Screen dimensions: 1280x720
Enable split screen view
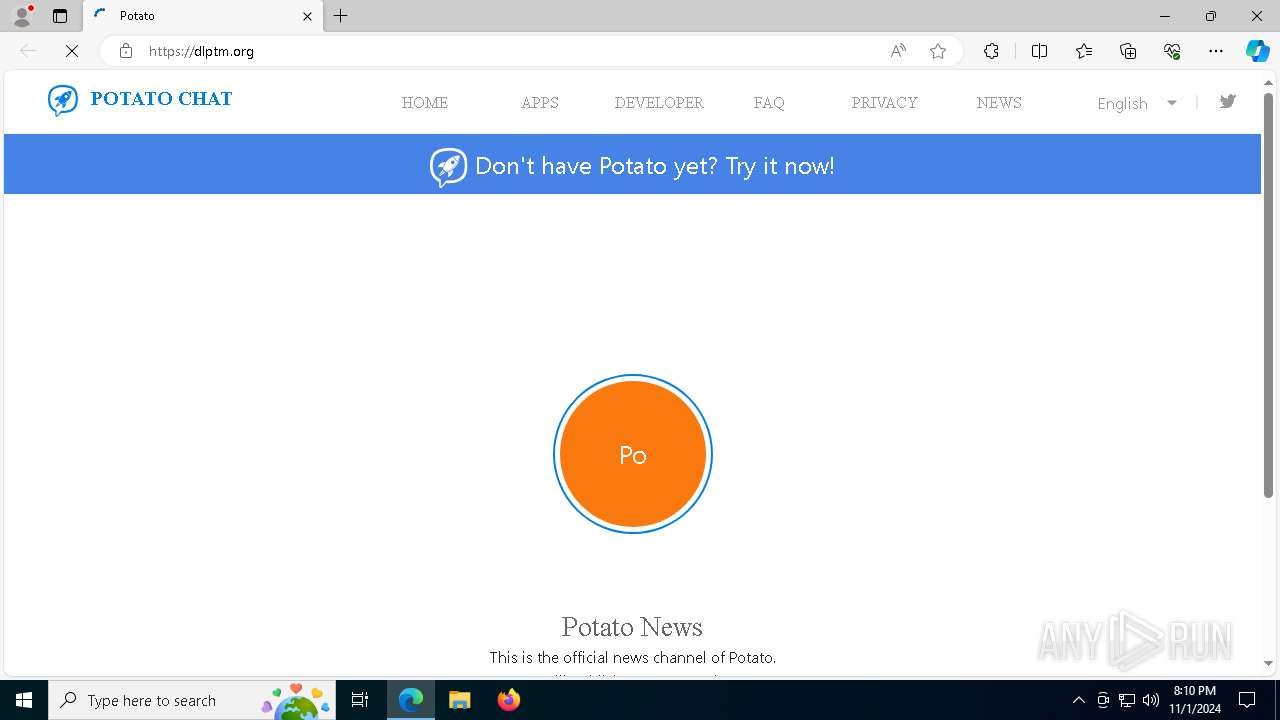point(1039,51)
